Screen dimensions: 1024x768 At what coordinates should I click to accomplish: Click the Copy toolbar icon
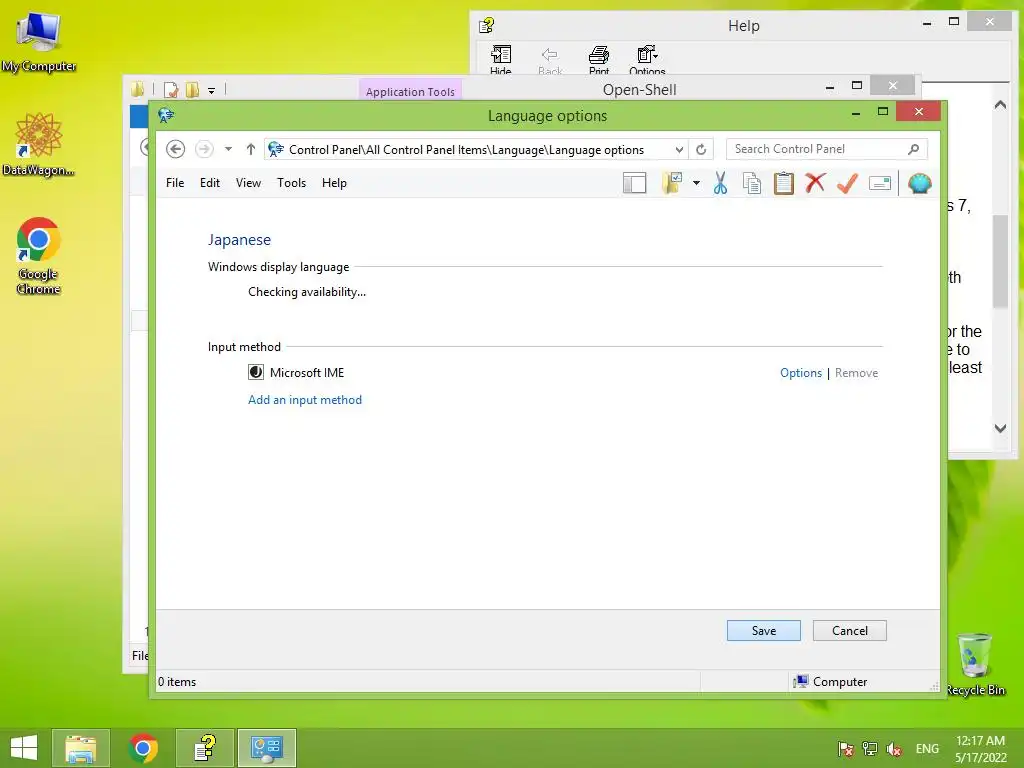pos(752,184)
